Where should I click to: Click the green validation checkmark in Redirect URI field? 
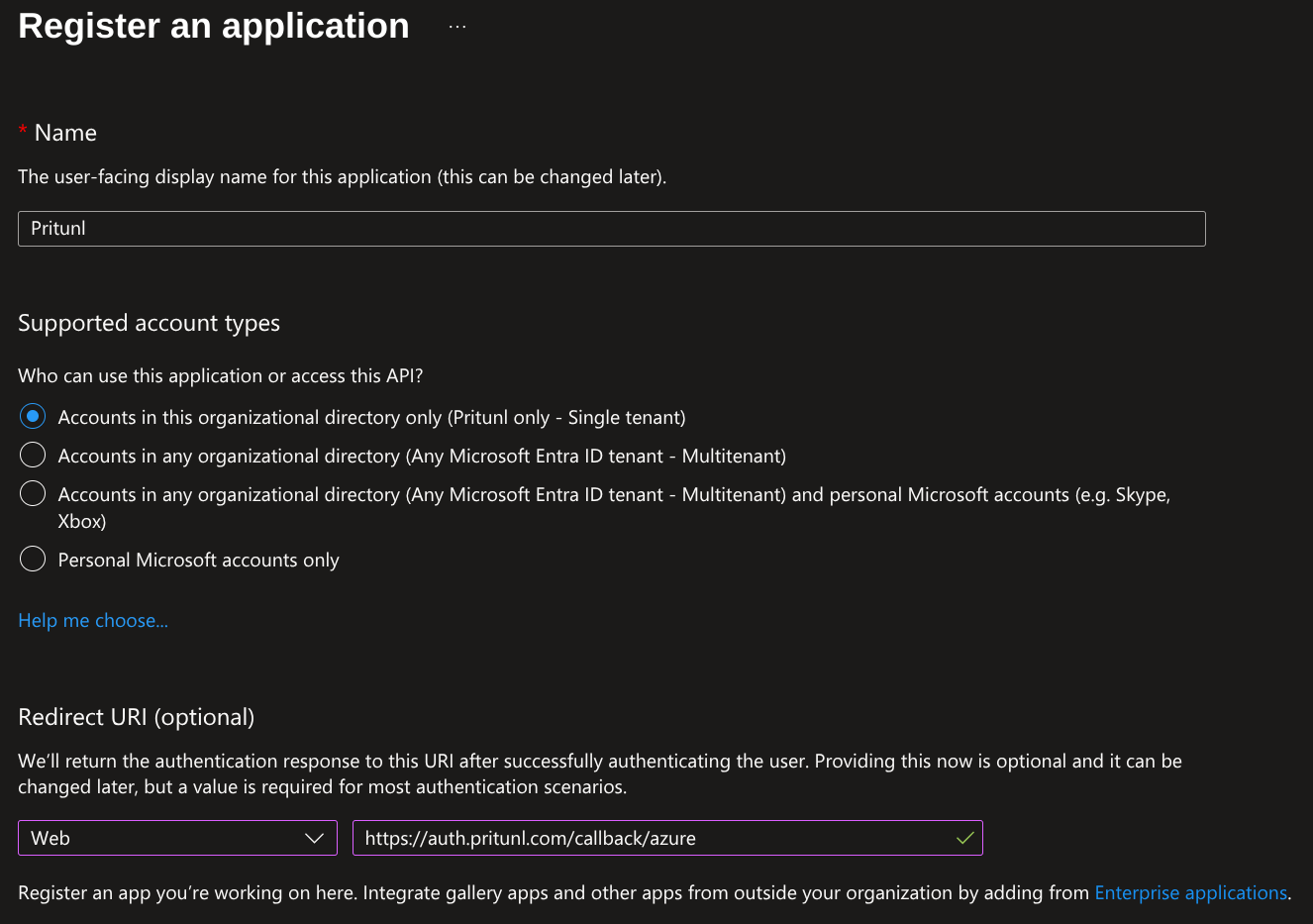tap(965, 839)
